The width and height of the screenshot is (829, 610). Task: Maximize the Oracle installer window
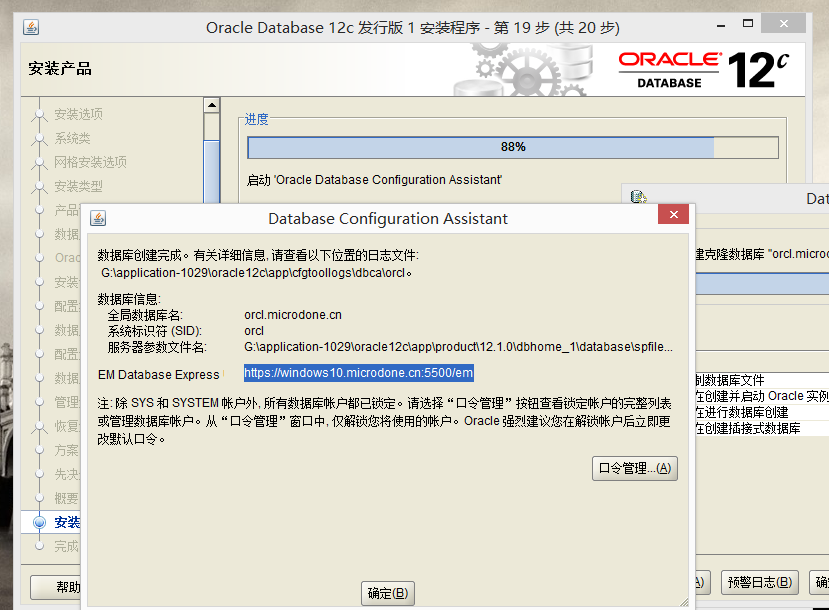748,23
